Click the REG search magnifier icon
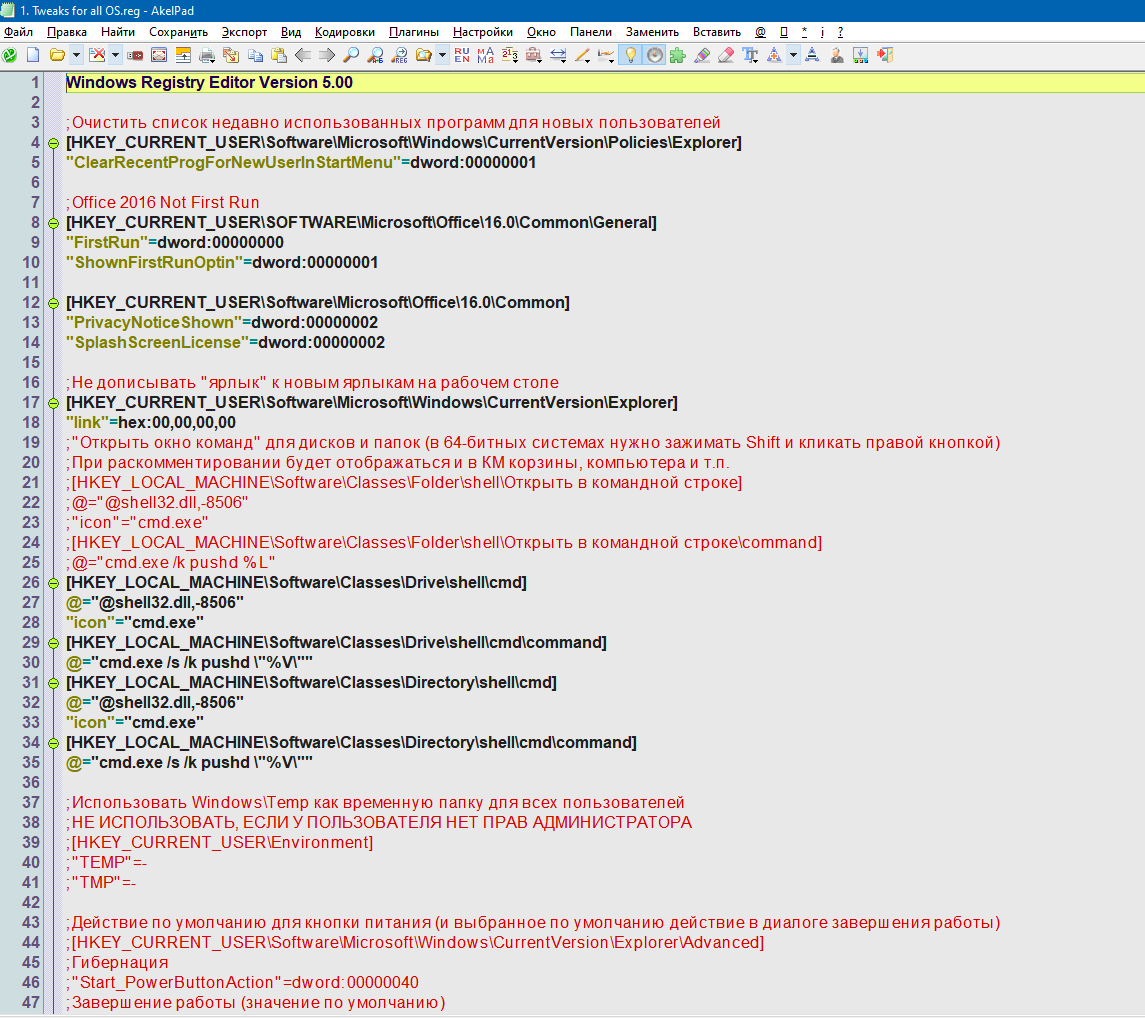The width and height of the screenshot is (1145, 1018). click(399, 56)
